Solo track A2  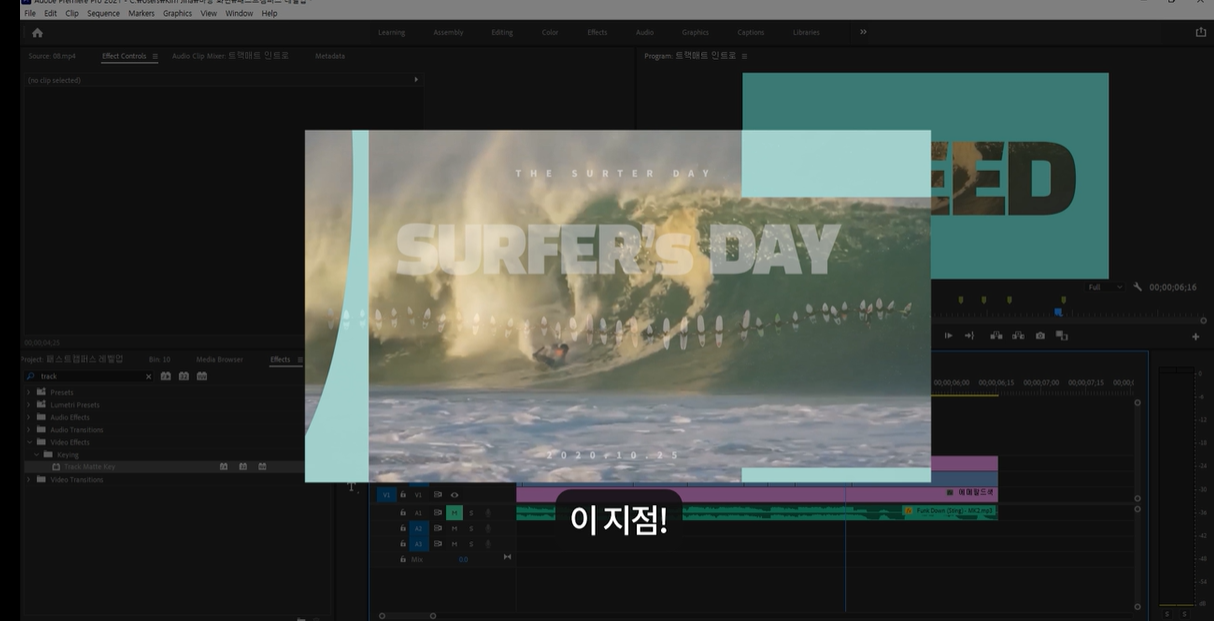tap(471, 528)
